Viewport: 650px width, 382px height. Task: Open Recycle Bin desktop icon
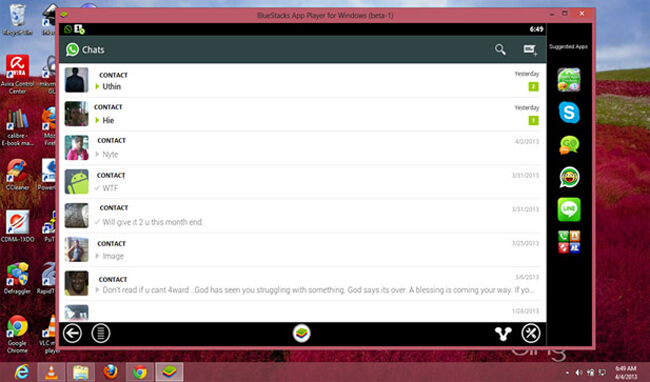17,19
